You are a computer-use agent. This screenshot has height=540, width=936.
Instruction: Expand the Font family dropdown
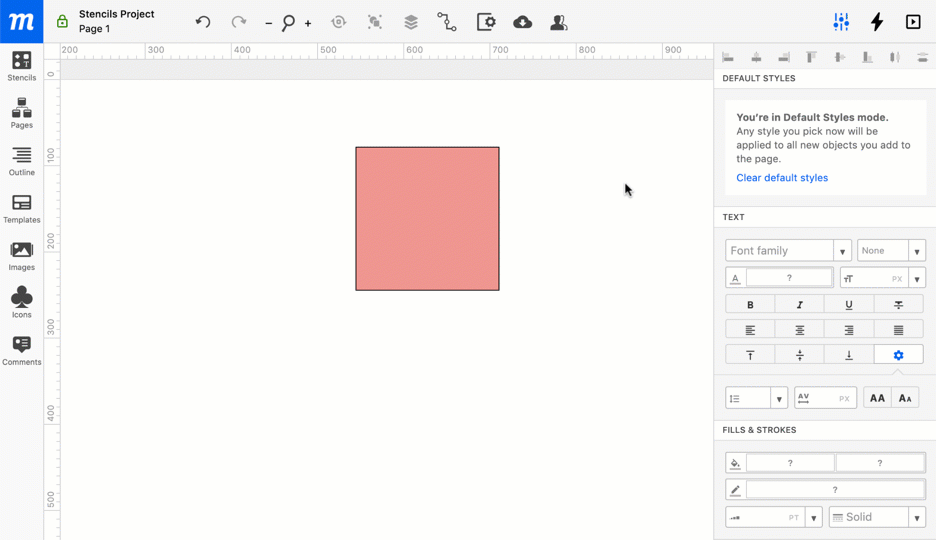tap(788, 251)
